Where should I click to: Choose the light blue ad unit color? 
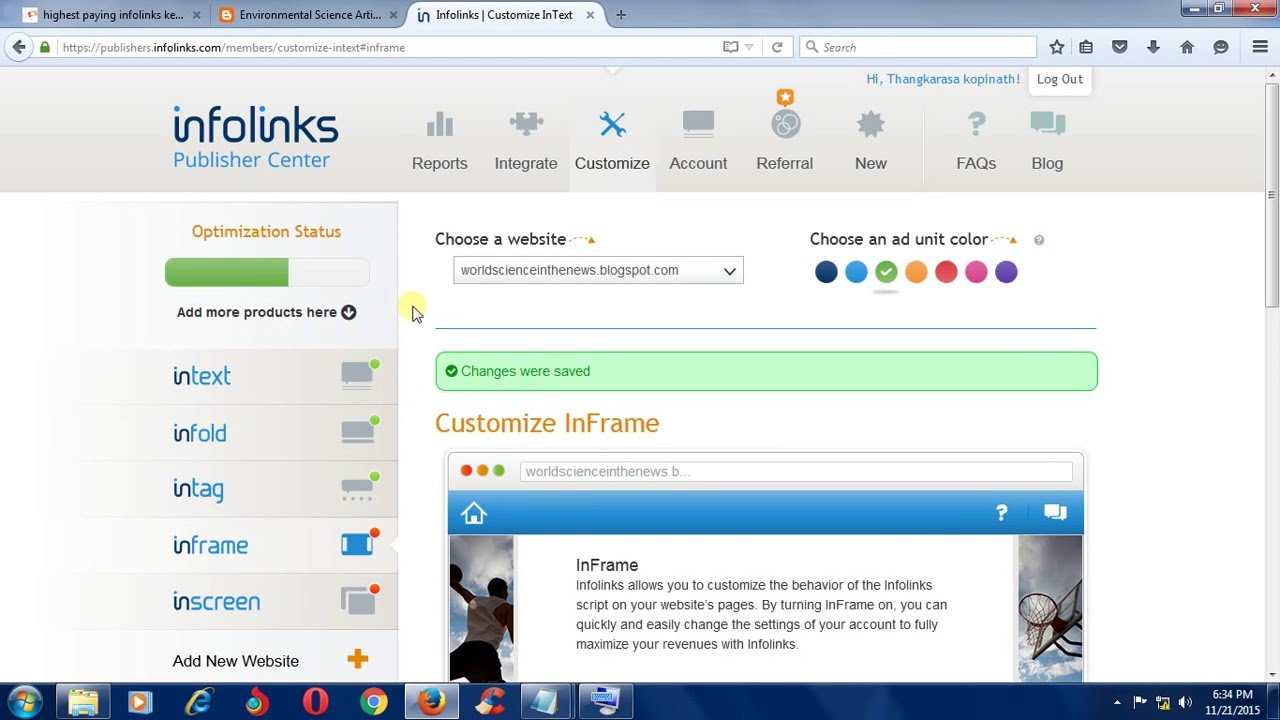coord(856,271)
